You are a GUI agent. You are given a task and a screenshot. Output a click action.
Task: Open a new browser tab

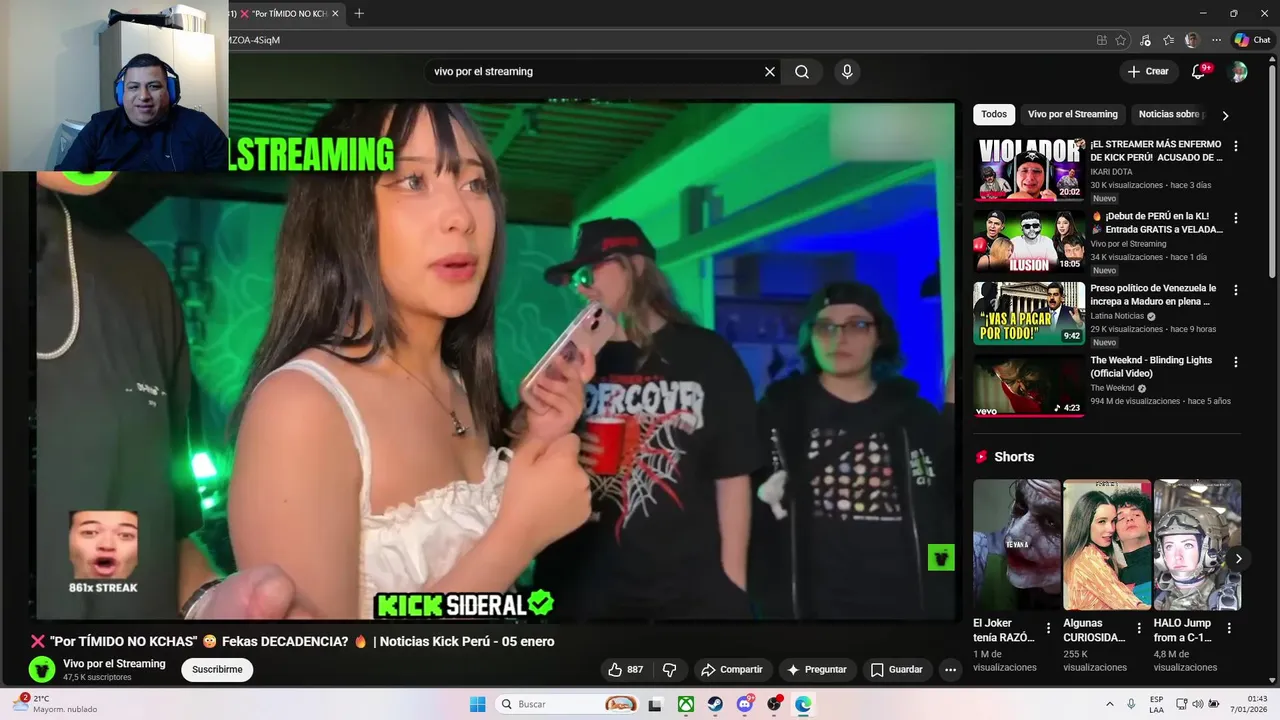[x=359, y=13]
